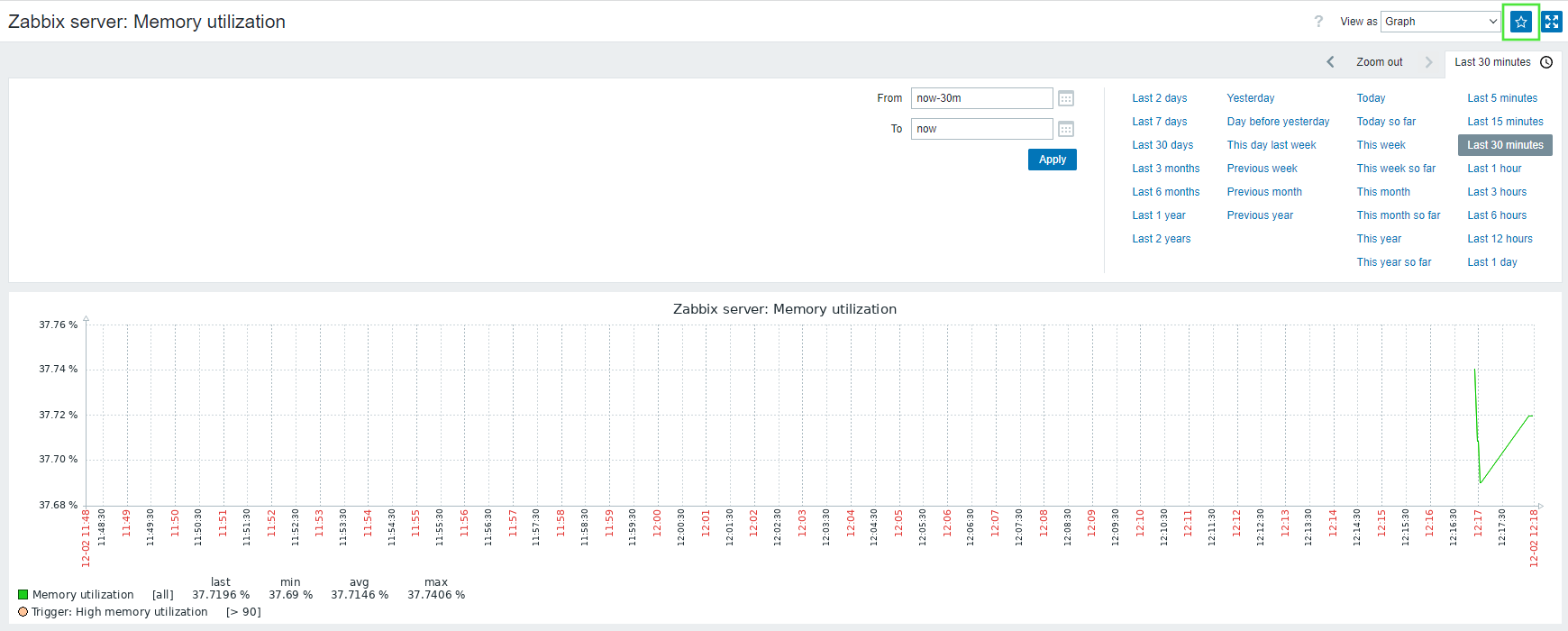This screenshot has width=1568, height=631.
Task: Select Last 1 hour range
Action: coord(1494,169)
